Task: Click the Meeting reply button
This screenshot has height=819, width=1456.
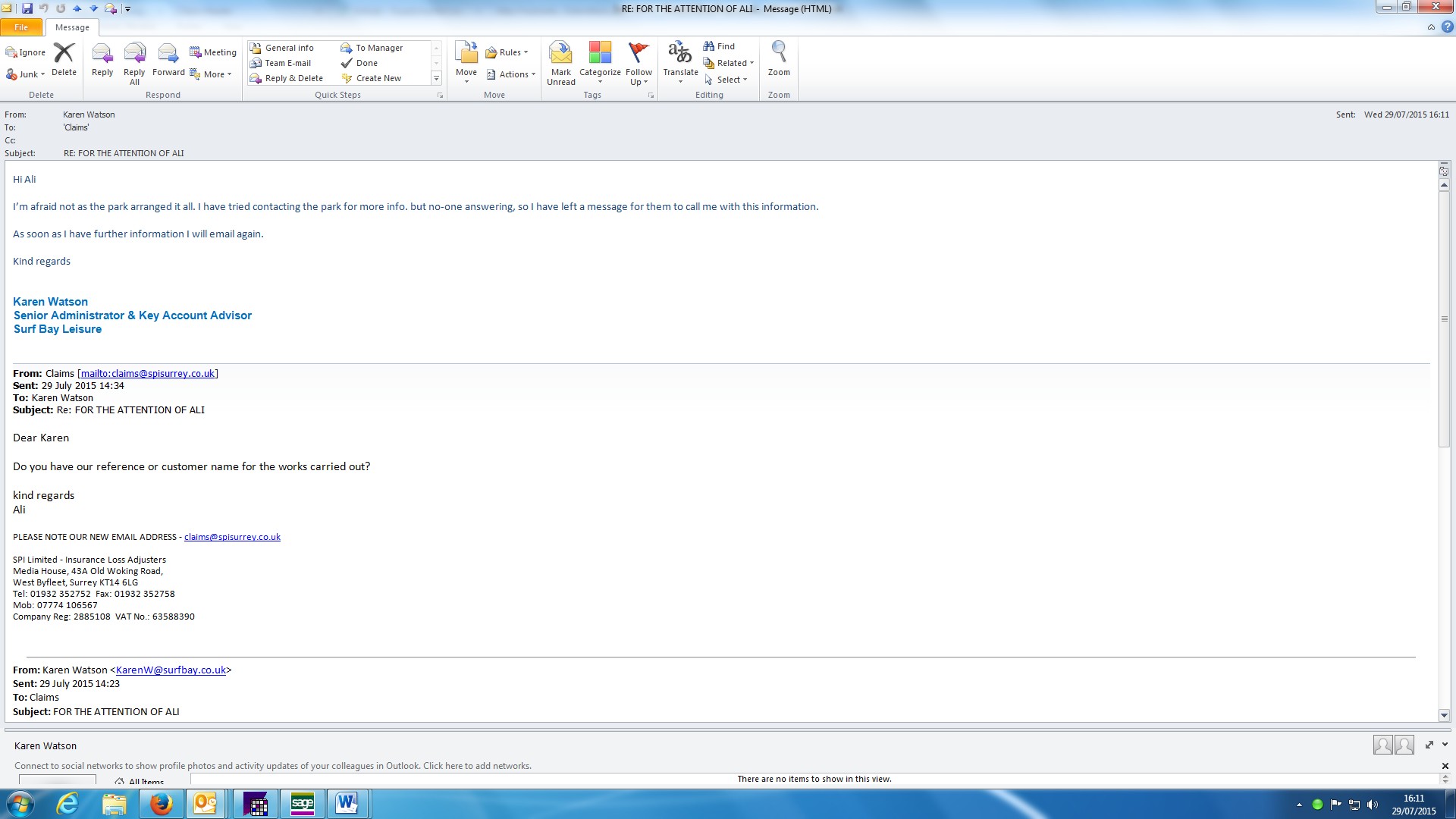Action: click(x=213, y=52)
